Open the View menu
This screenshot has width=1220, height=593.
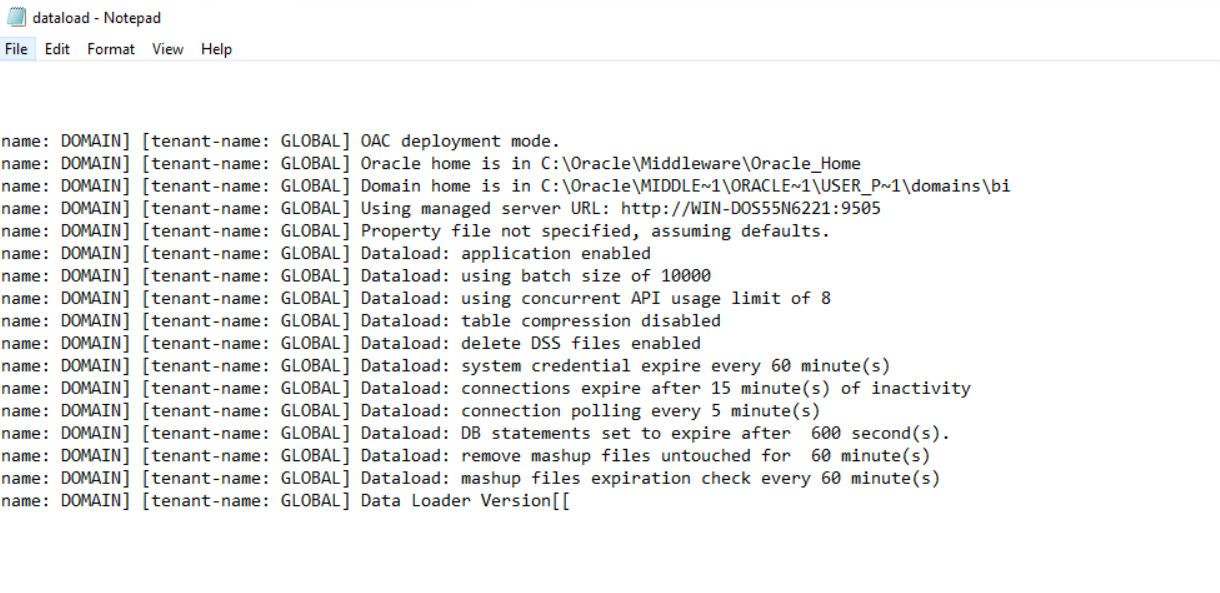tap(168, 49)
